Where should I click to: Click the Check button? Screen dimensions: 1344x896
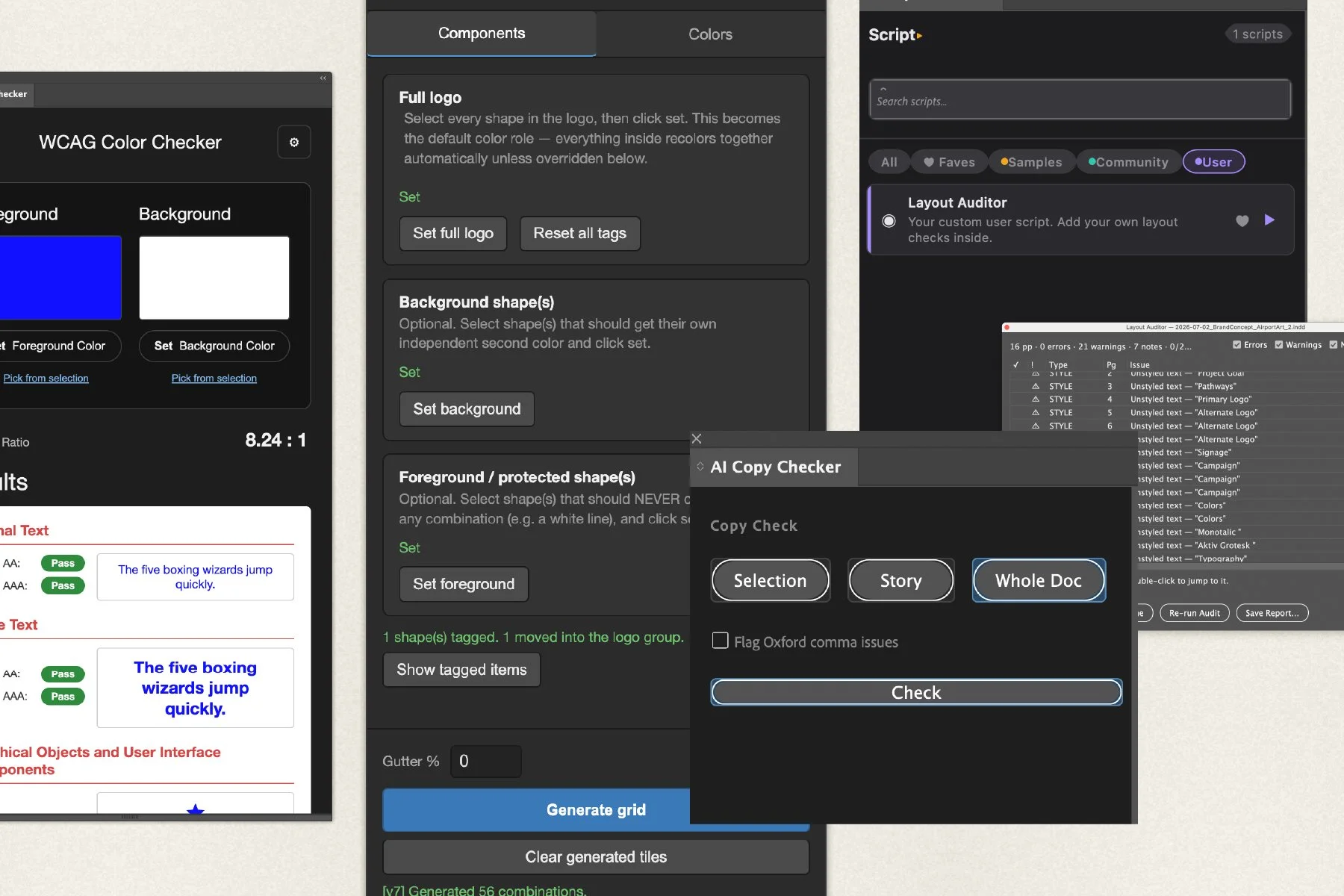click(916, 692)
